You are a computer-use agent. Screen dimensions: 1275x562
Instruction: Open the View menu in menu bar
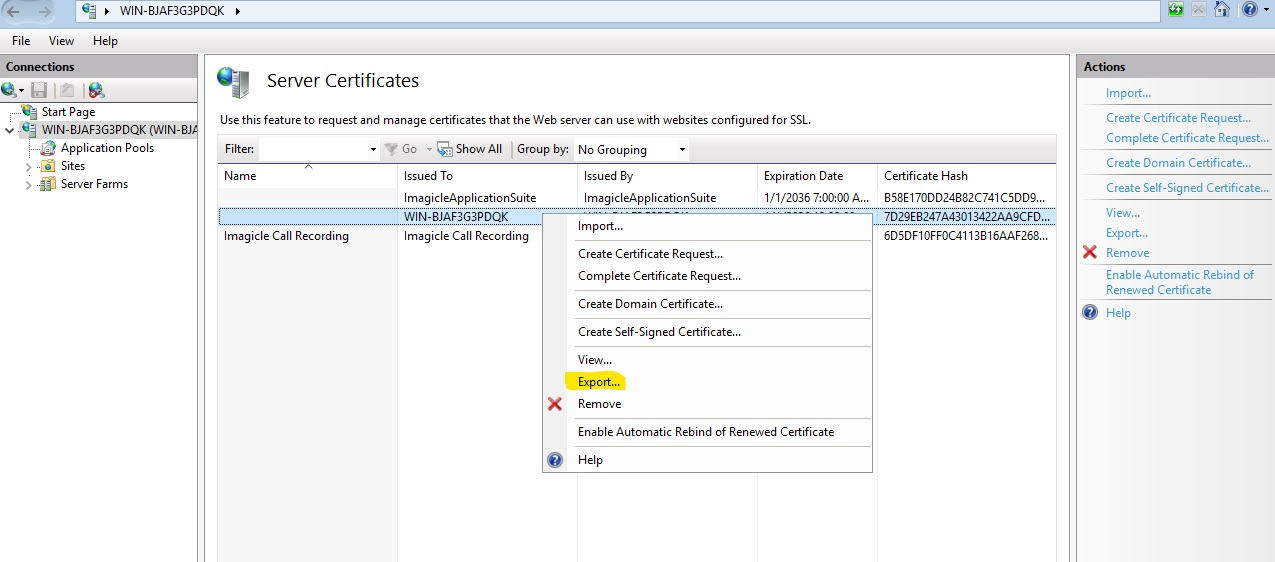tap(61, 41)
